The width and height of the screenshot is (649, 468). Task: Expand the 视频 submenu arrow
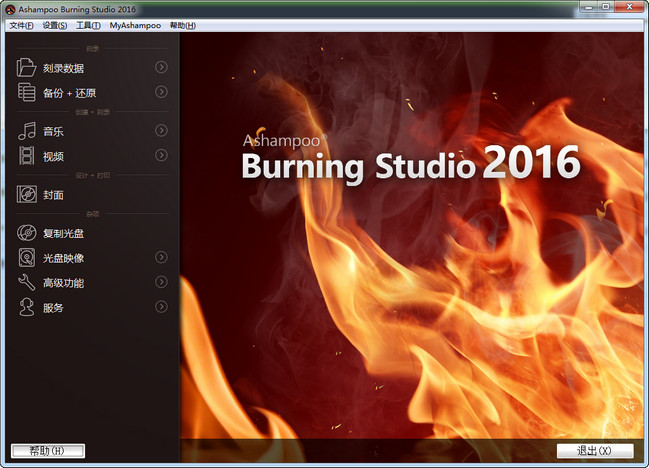point(161,155)
